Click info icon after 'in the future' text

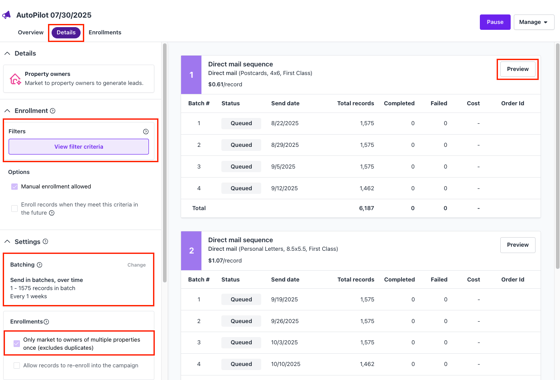[52, 213]
